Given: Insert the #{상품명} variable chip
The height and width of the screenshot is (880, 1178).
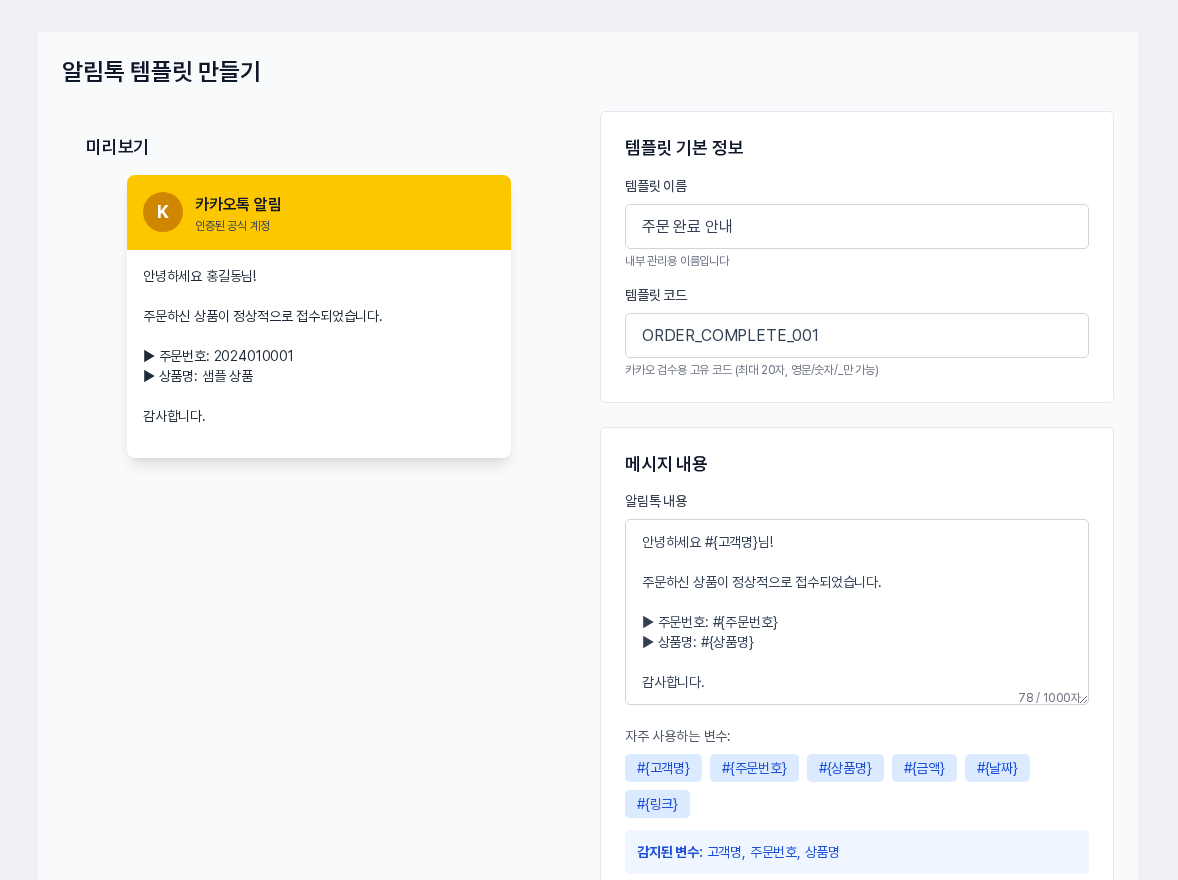Looking at the screenshot, I should pyautogui.click(x=845, y=768).
